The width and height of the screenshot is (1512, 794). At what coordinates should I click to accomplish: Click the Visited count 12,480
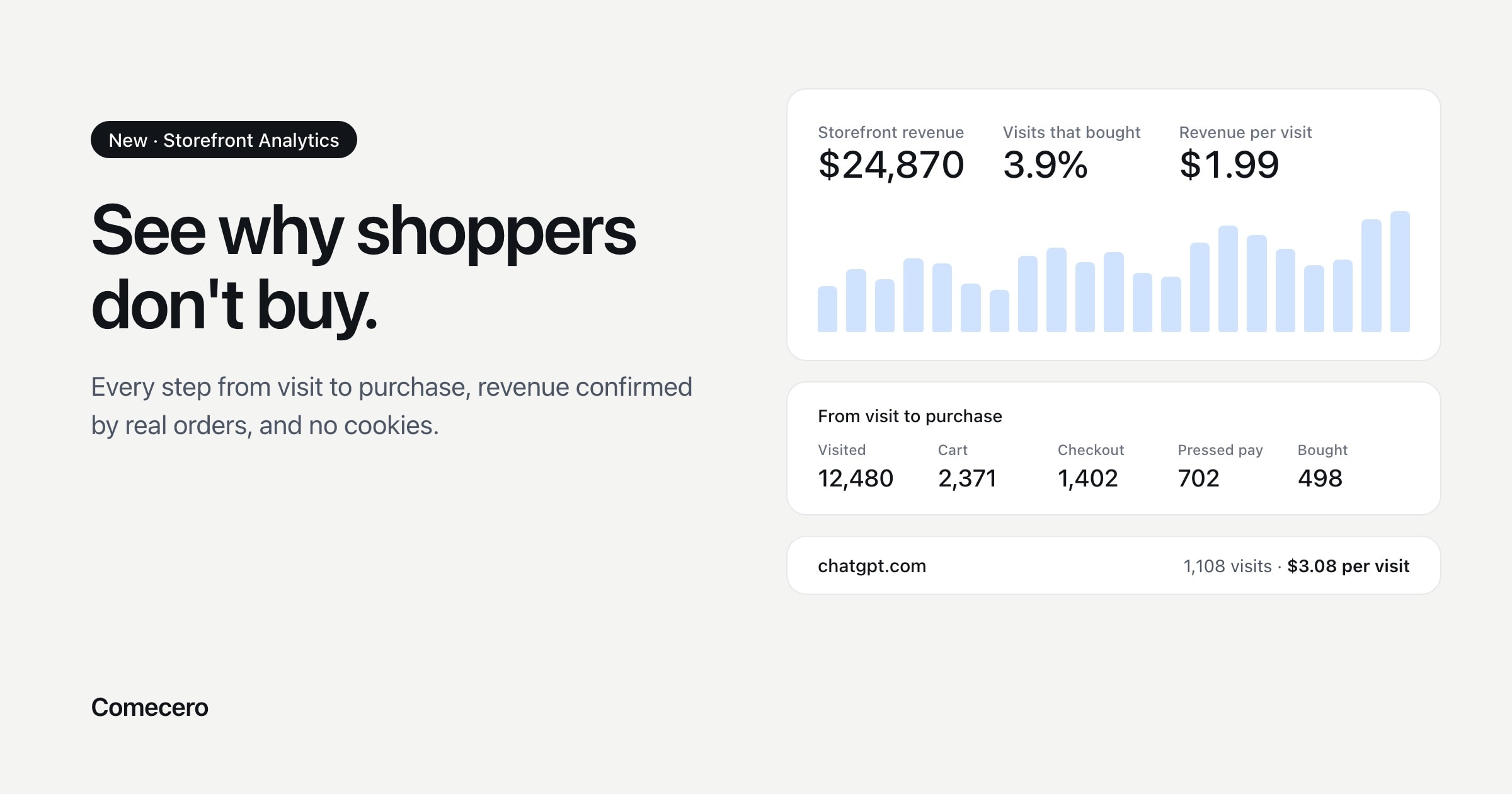tap(856, 478)
